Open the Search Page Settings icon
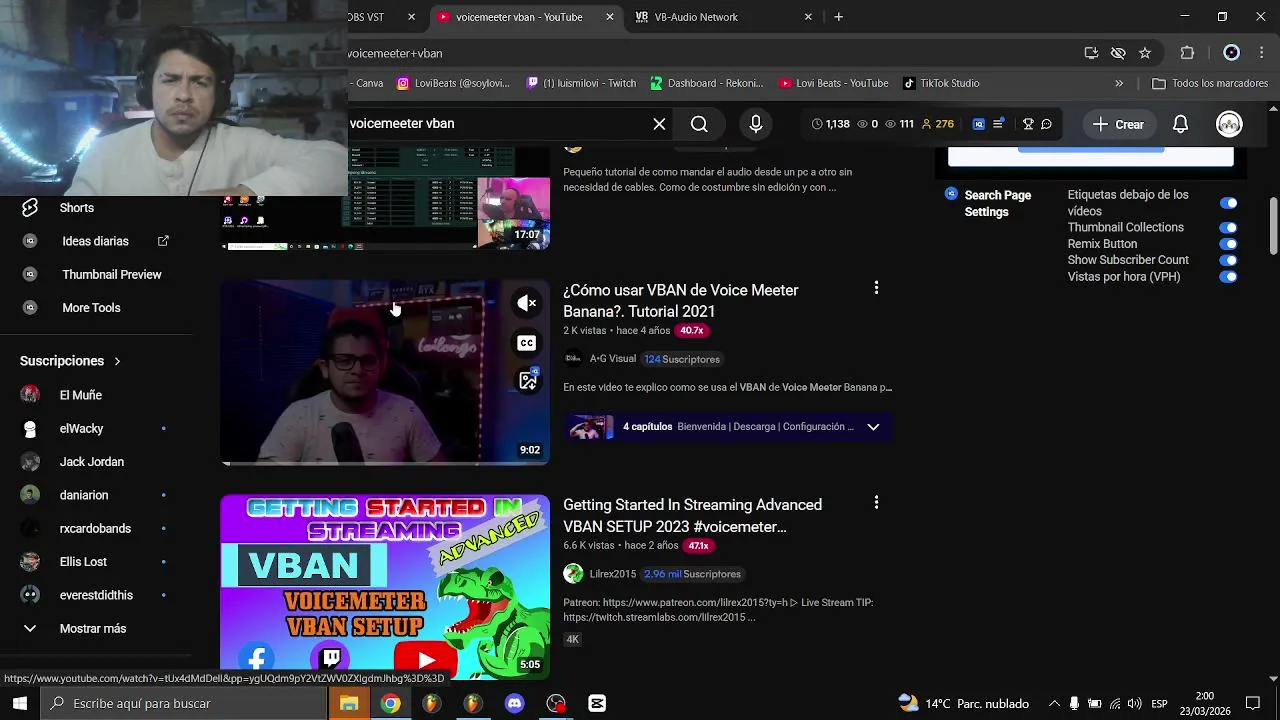Screen dimensions: 1280x720 click(951, 194)
